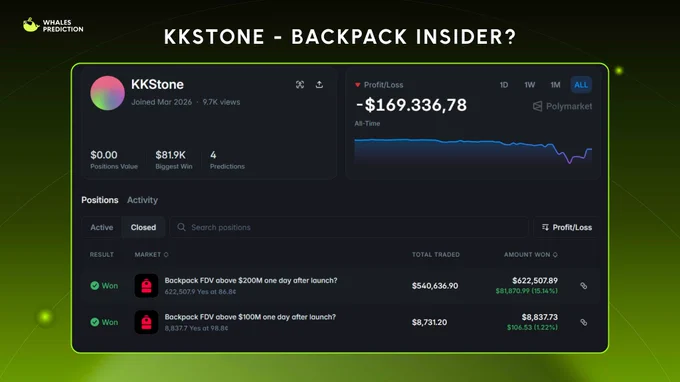
Task: Click the magnifier icon in search box
Action: [181, 227]
